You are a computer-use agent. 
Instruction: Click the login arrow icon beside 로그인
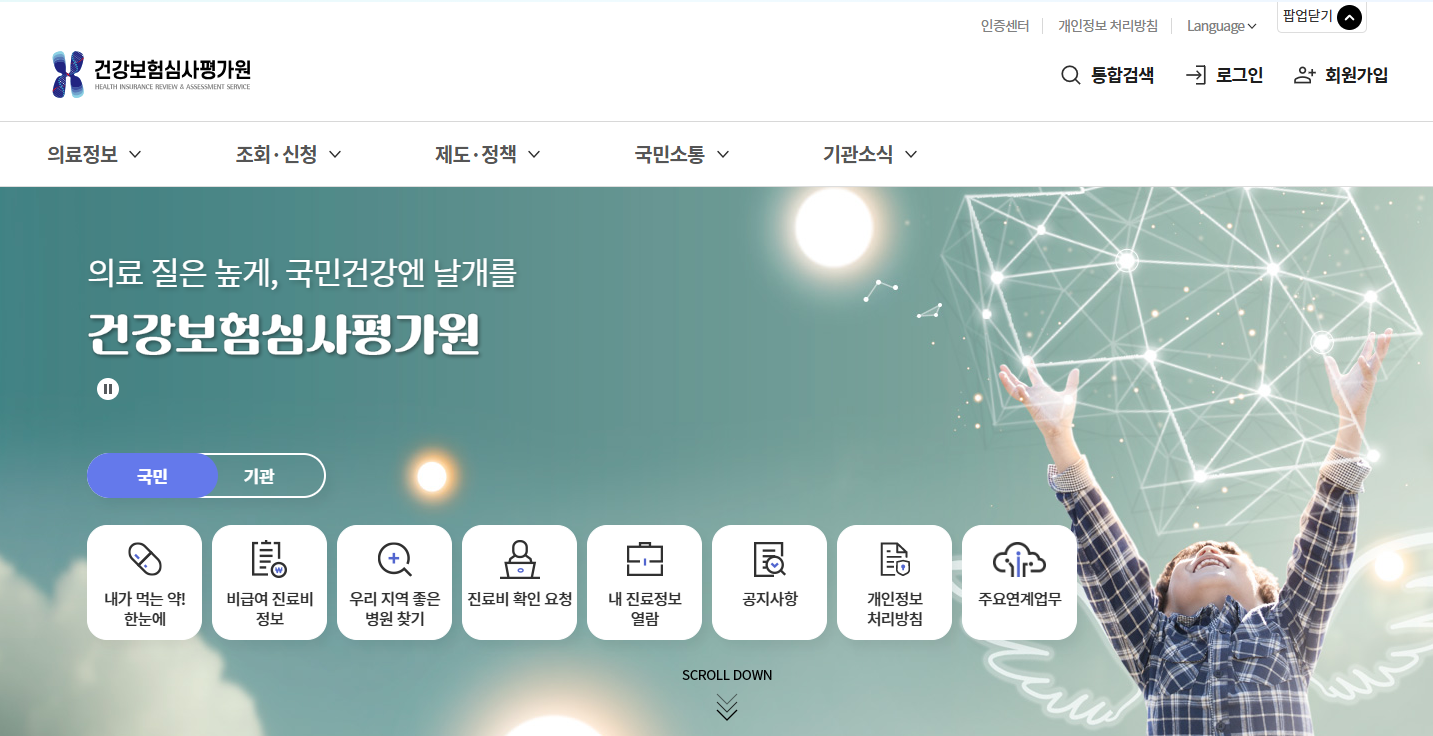coord(1195,75)
